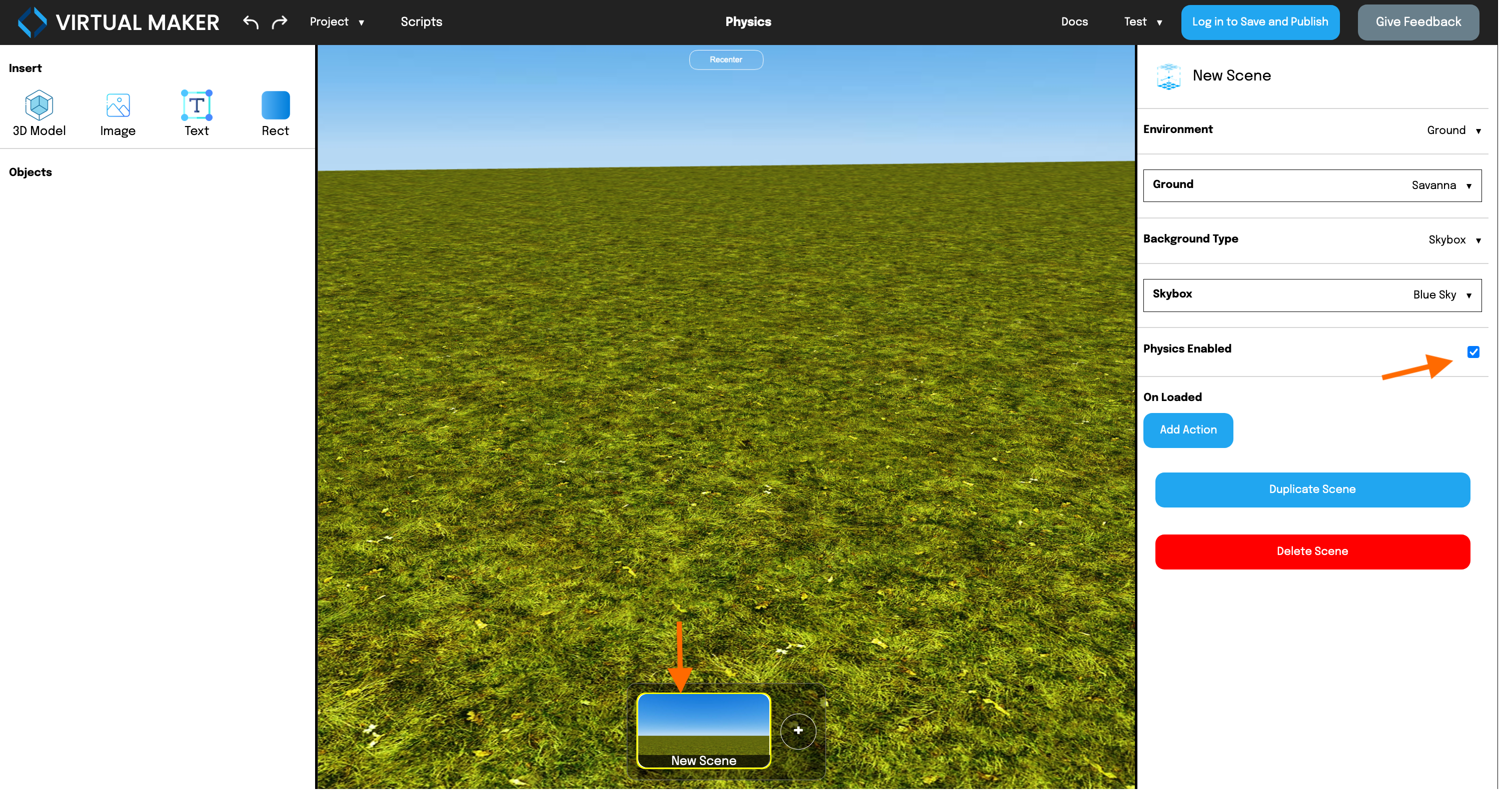Redo the last action
This screenshot has width=1512, height=797.
(x=280, y=21)
